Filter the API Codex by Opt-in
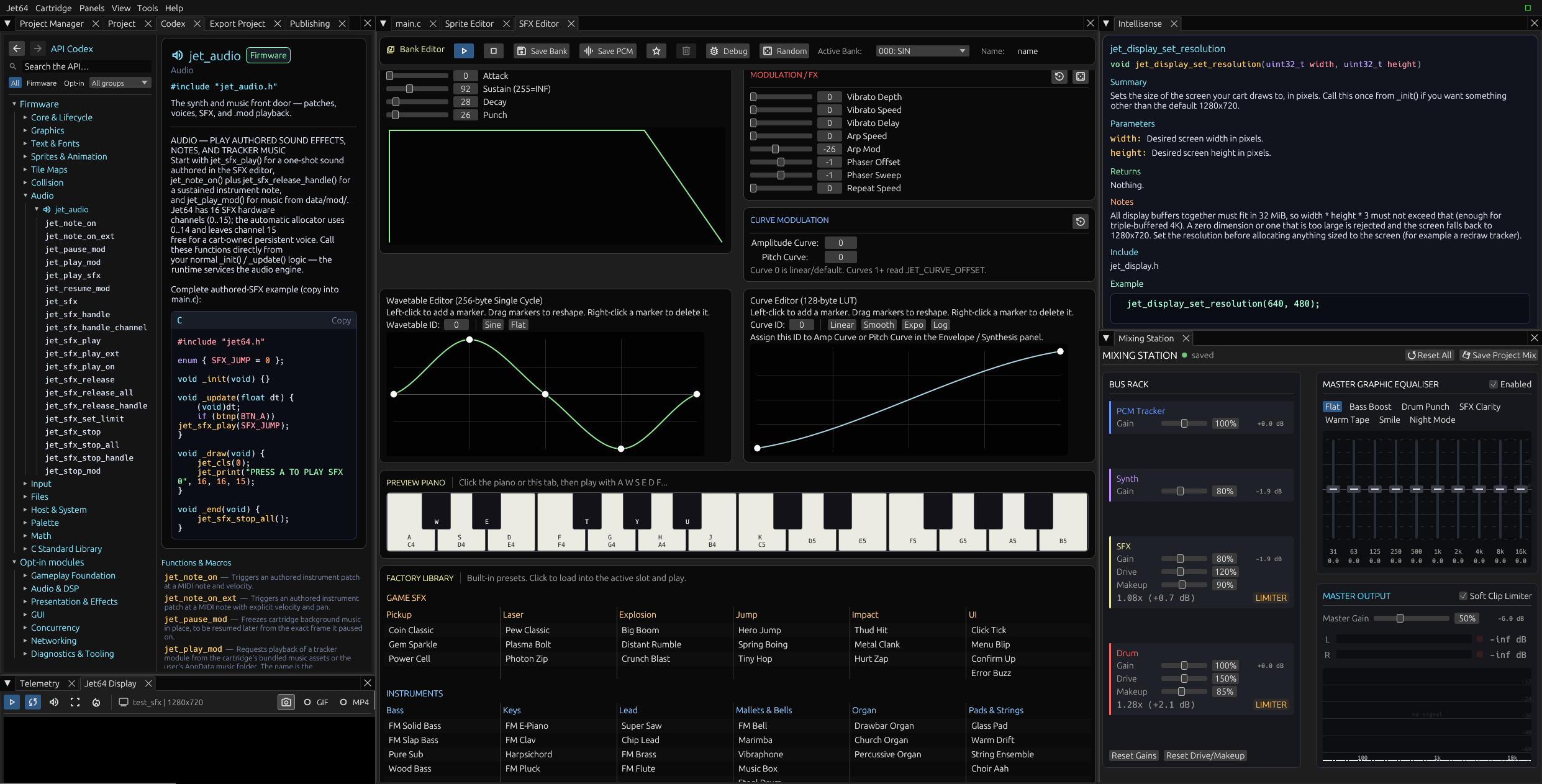Viewport: 1542px width, 784px height. (x=74, y=83)
